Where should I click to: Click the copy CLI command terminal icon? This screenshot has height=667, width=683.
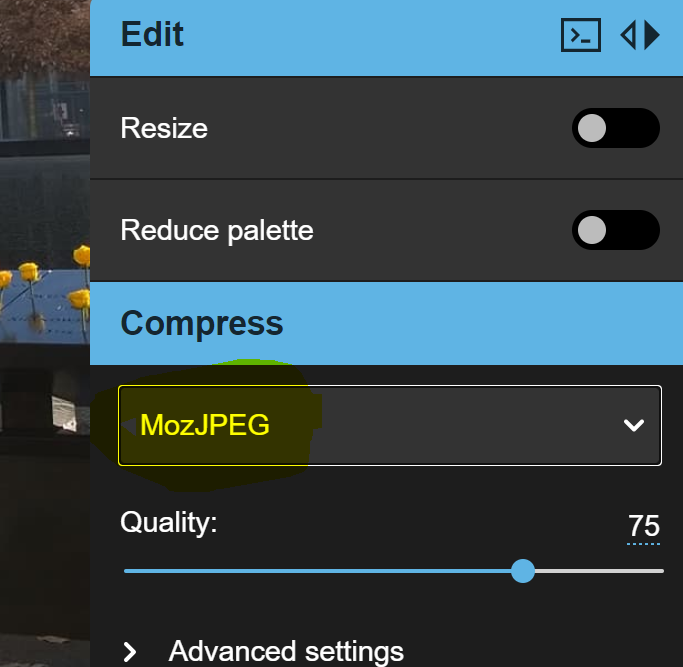tap(580, 36)
